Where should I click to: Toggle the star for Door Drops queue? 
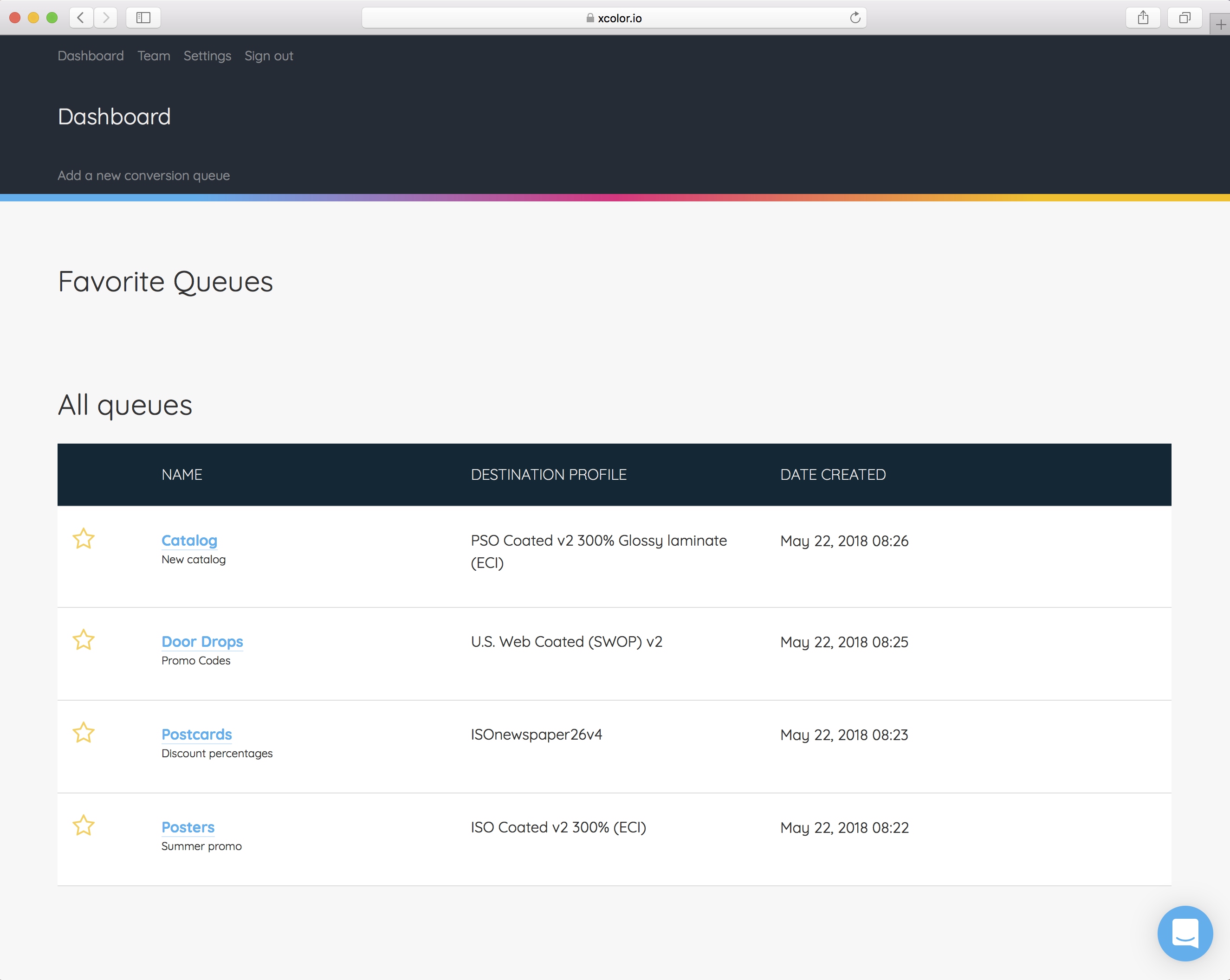click(x=83, y=640)
